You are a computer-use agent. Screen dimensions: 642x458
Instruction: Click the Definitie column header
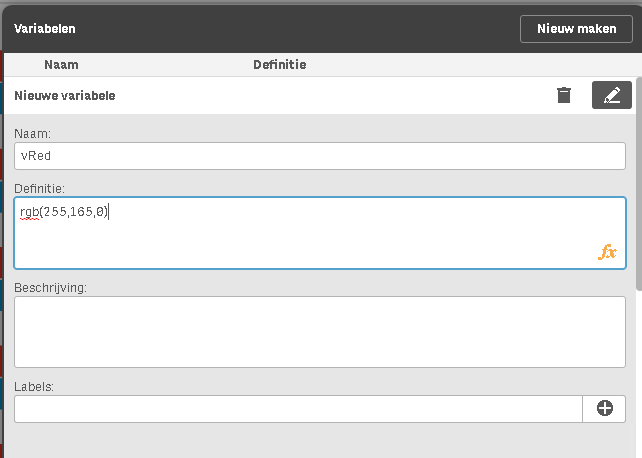[279, 65]
